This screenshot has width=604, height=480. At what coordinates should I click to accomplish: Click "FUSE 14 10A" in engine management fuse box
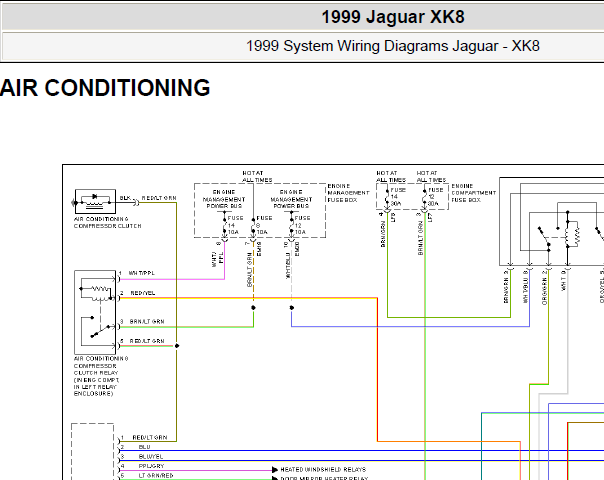click(x=235, y=225)
